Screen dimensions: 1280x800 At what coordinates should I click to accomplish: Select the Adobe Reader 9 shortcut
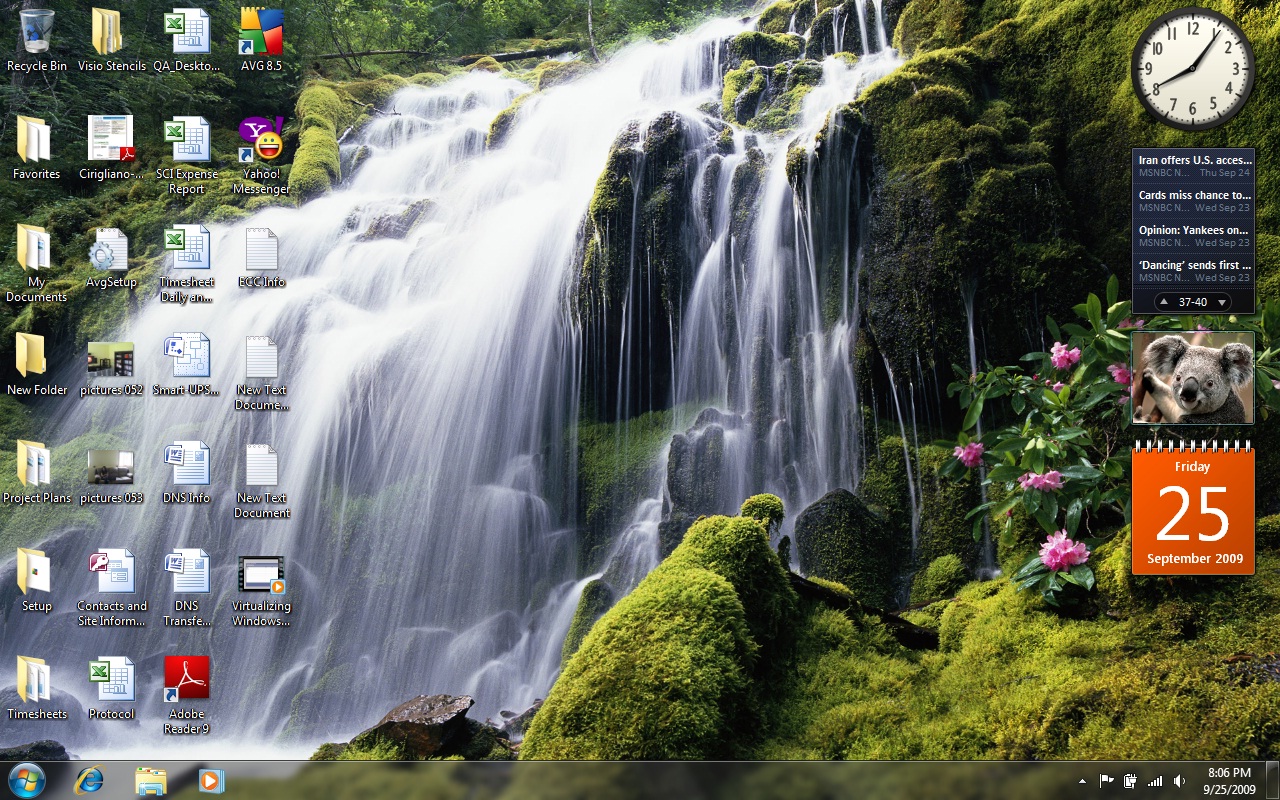[x=187, y=682]
